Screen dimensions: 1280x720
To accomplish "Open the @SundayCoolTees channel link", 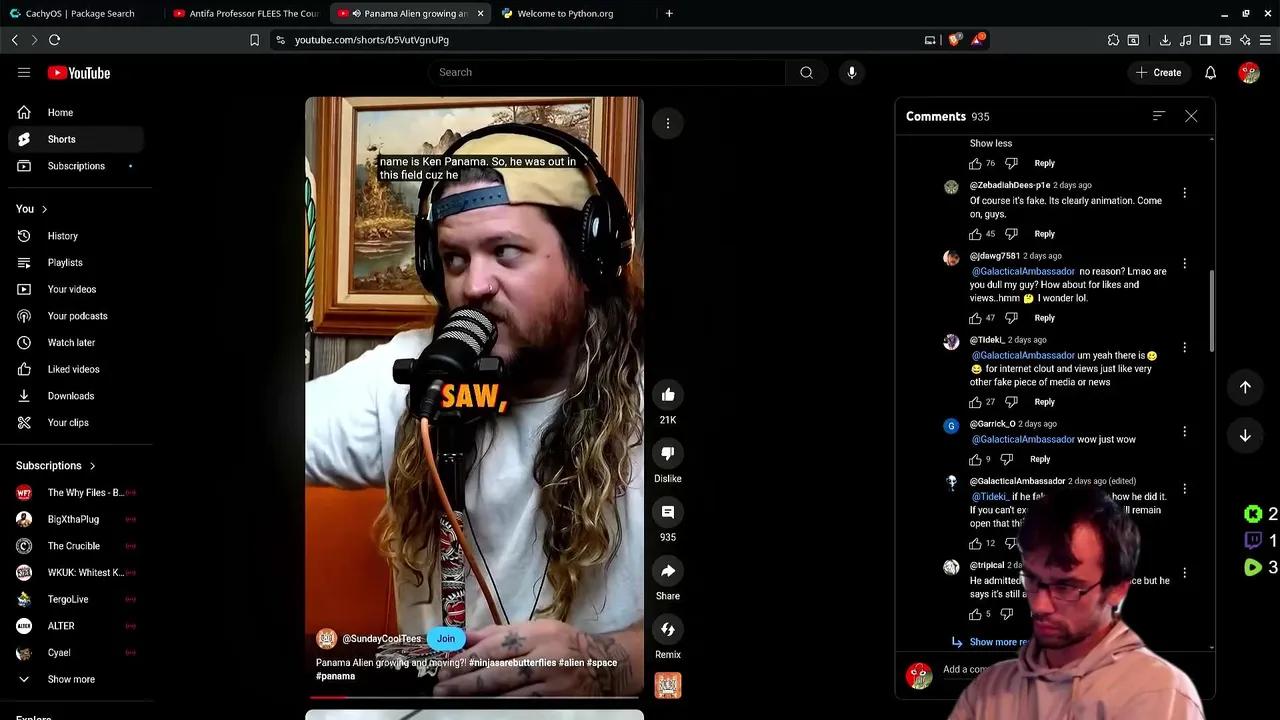I will (x=381, y=639).
